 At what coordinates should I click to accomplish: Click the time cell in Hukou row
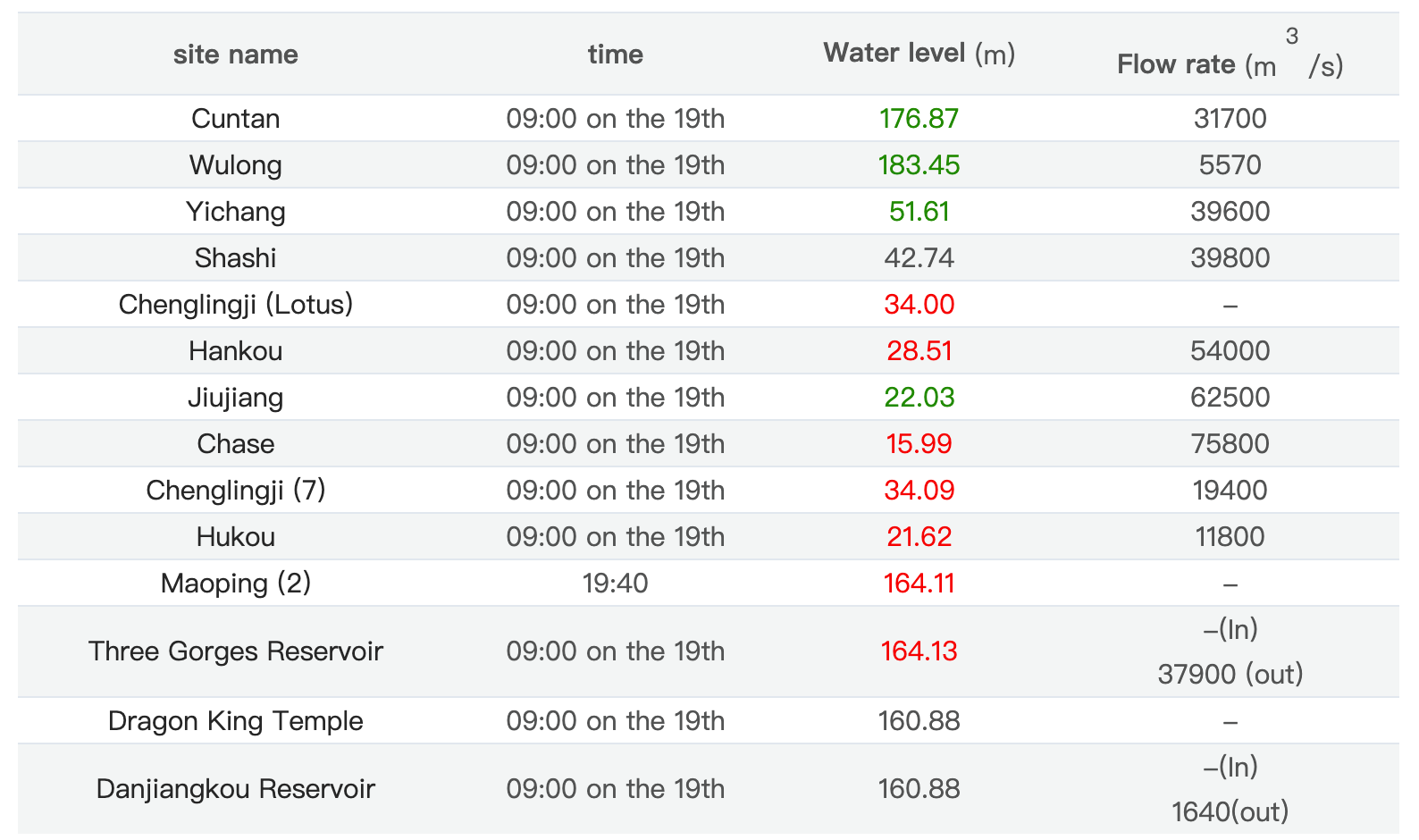(616, 537)
